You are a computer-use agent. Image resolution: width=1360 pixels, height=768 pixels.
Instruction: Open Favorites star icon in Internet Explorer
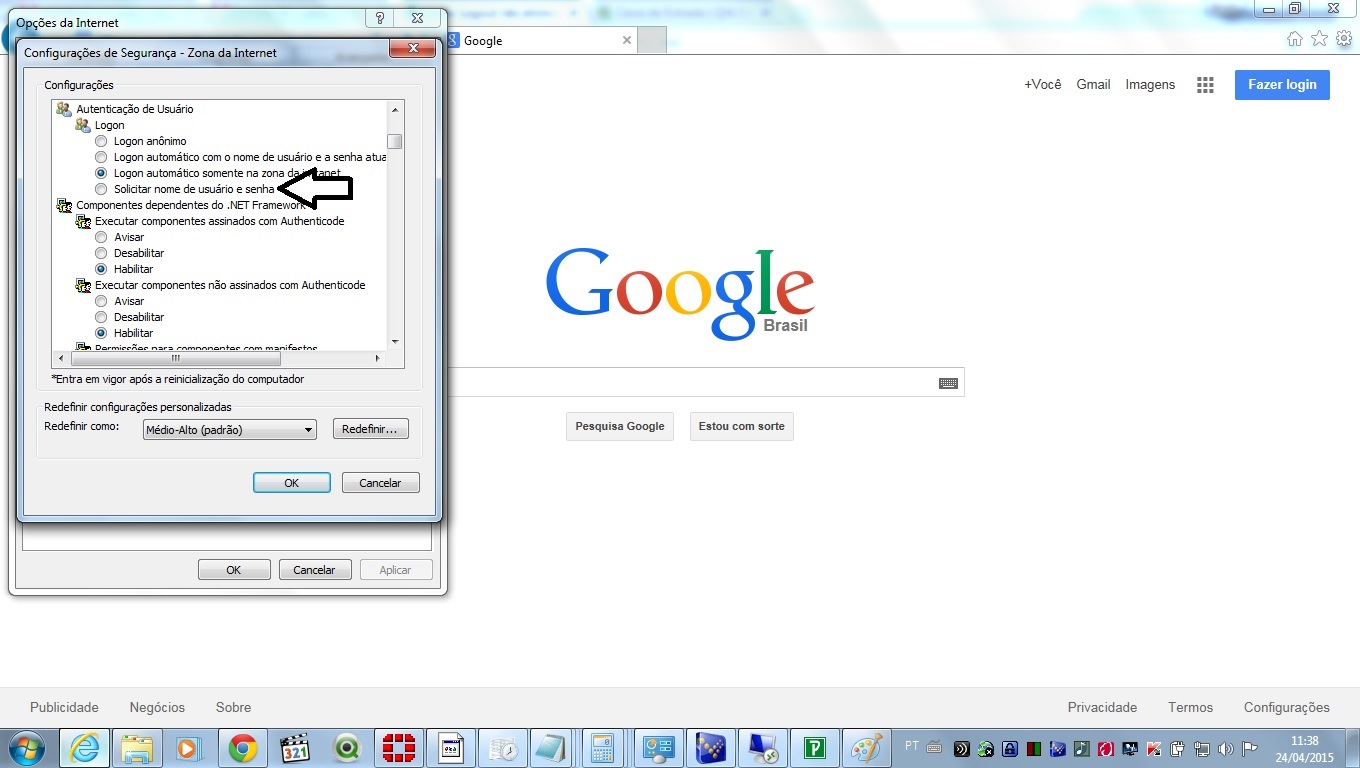coord(1319,39)
